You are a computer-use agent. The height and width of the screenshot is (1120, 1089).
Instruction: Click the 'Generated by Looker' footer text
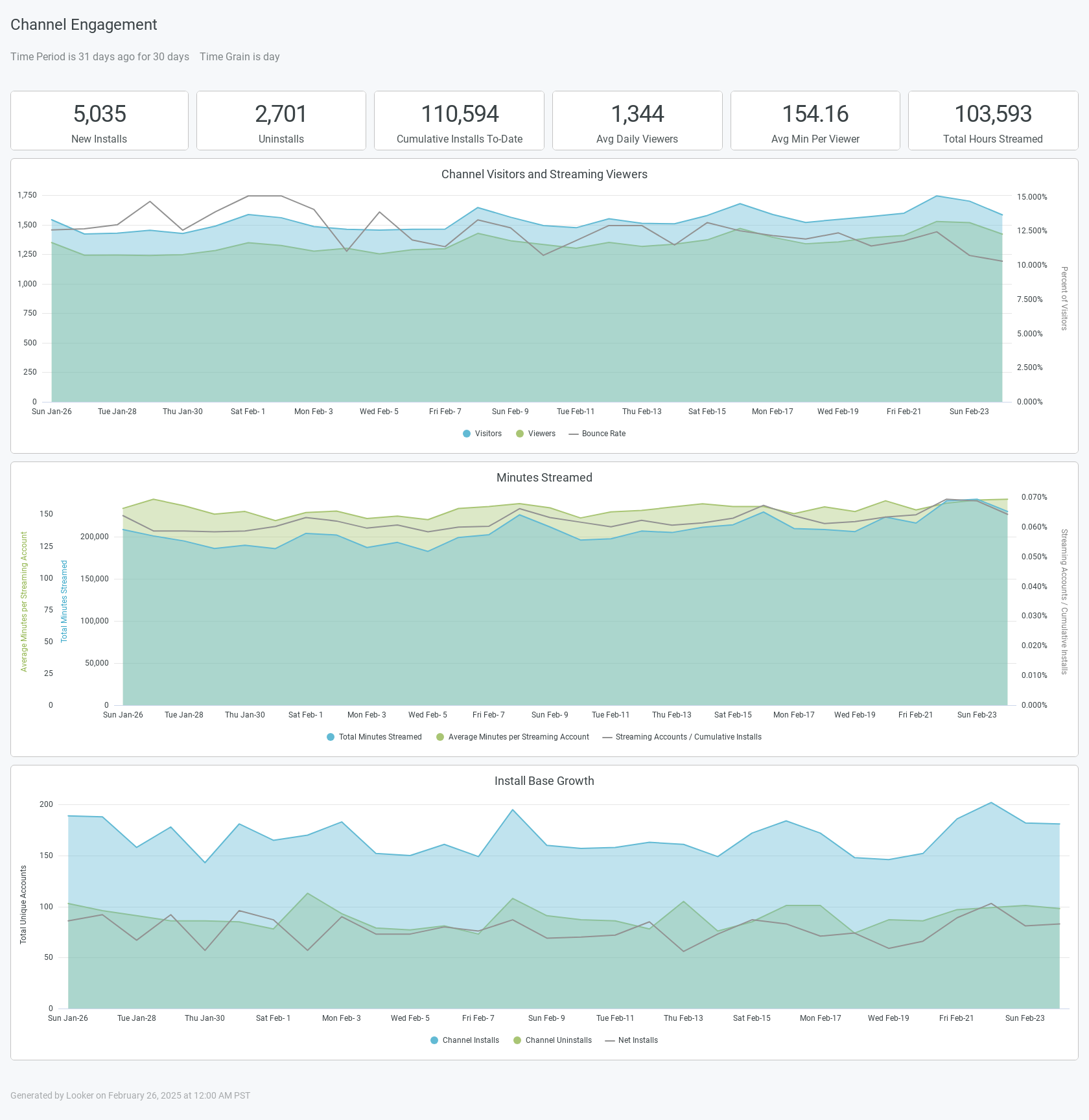point(130,1095)
